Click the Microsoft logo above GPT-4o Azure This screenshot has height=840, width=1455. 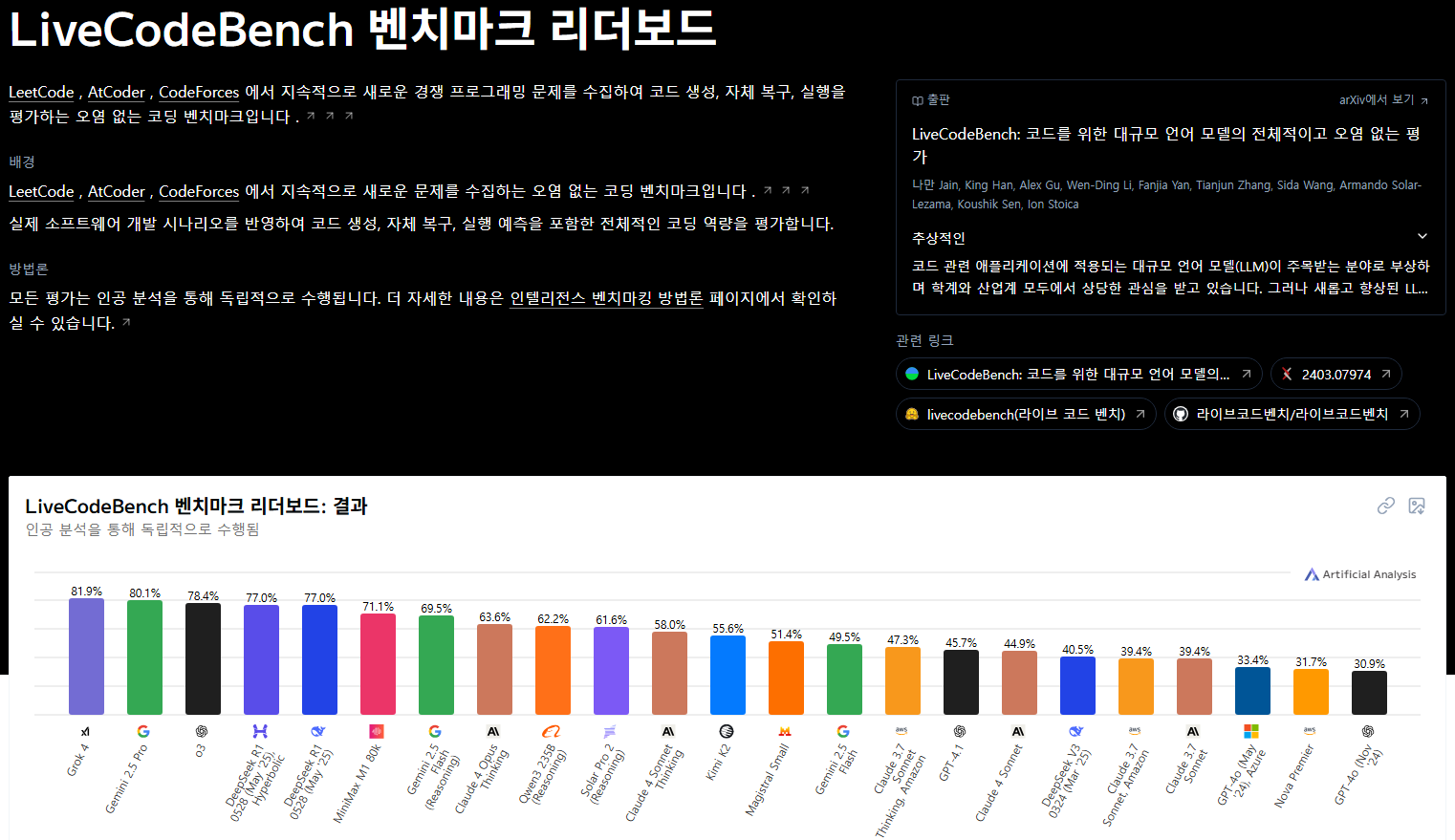click(1251, 731)
